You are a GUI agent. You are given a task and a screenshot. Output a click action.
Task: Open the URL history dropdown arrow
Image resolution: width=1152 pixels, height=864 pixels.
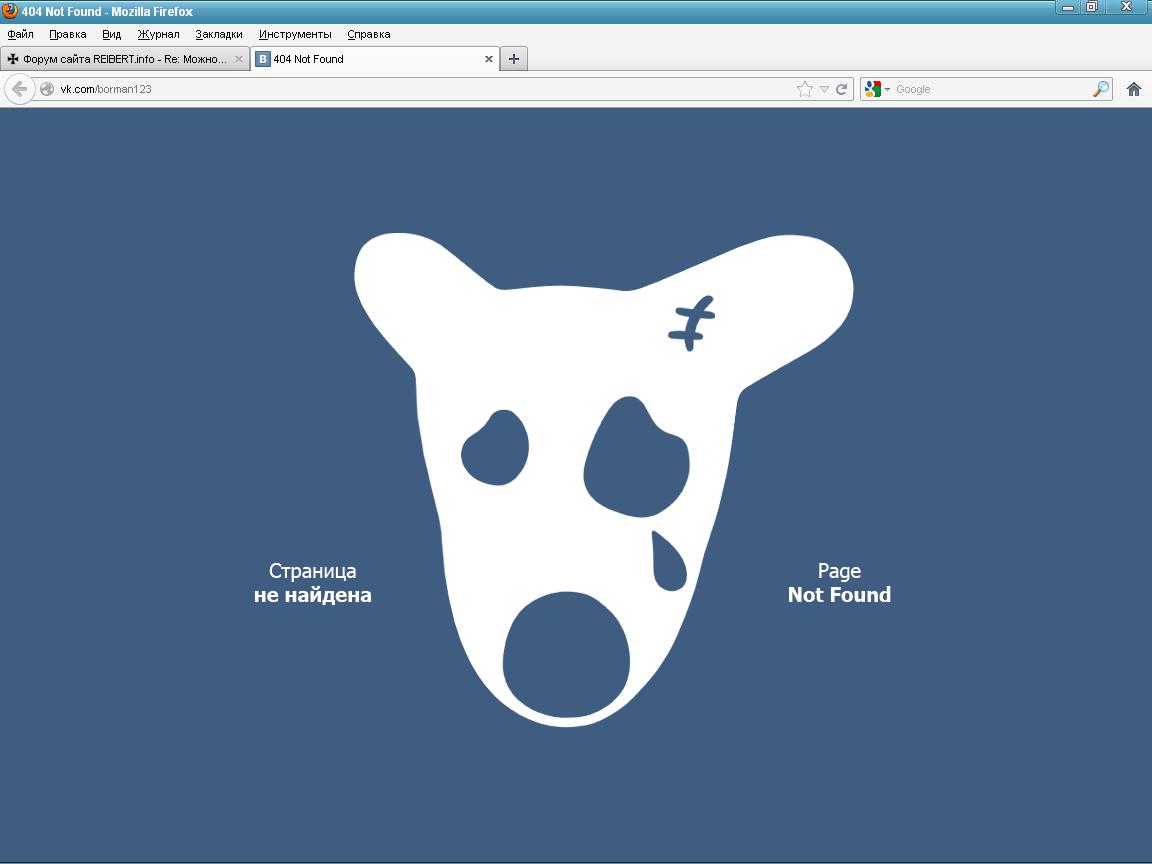click(824, 89)
